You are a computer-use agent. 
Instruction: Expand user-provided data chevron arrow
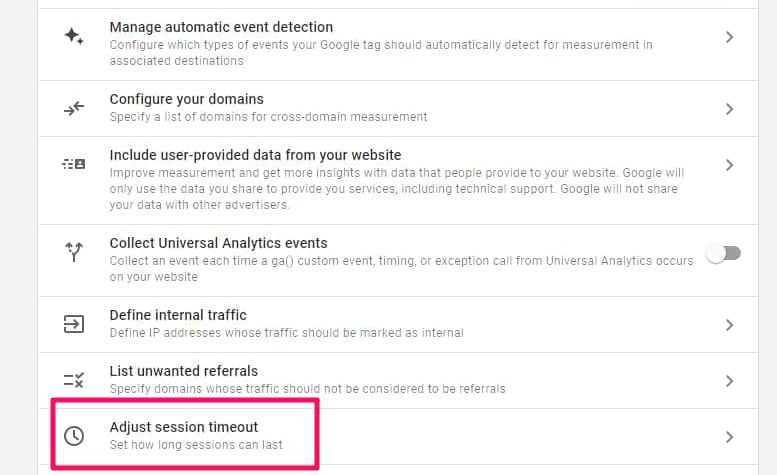pos(730,164)
